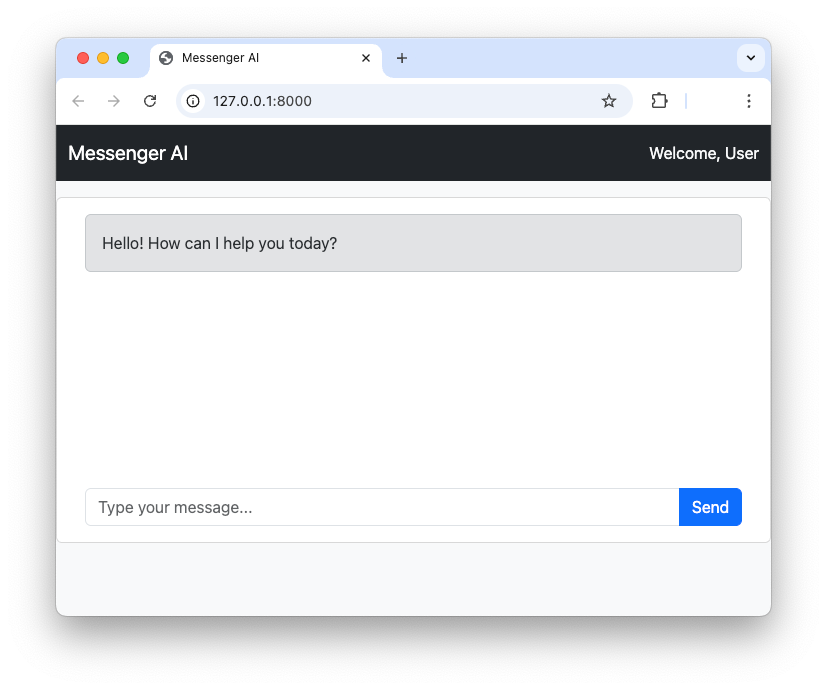Screen dimensions: 827x690
Task: Bookmark the page with the star icon
Action: (609, 101)
